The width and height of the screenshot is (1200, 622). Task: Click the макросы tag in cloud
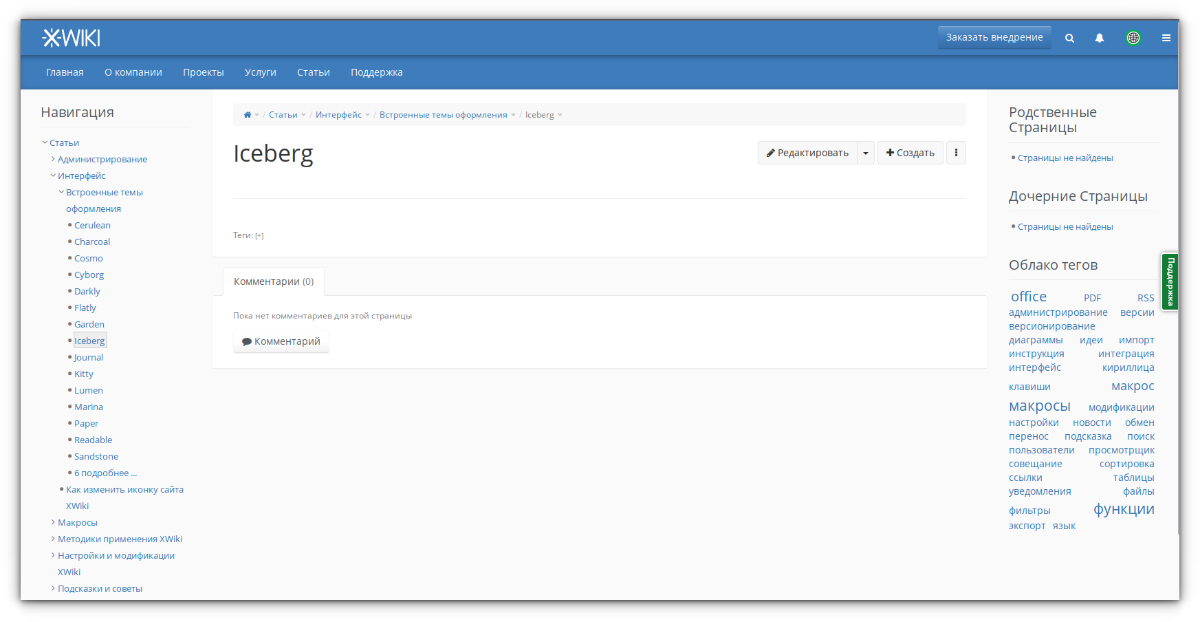[x=1039, y=406]
